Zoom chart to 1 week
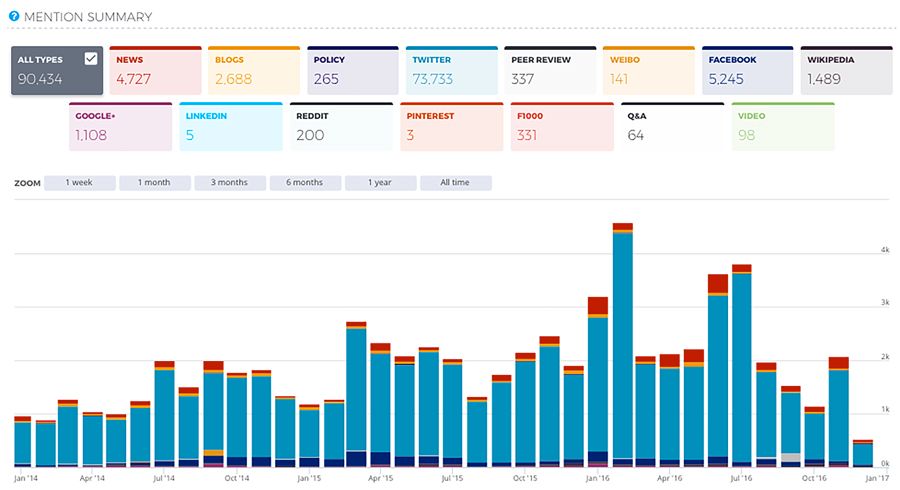The width and height of the screenshot is (900, 490). 80,183
